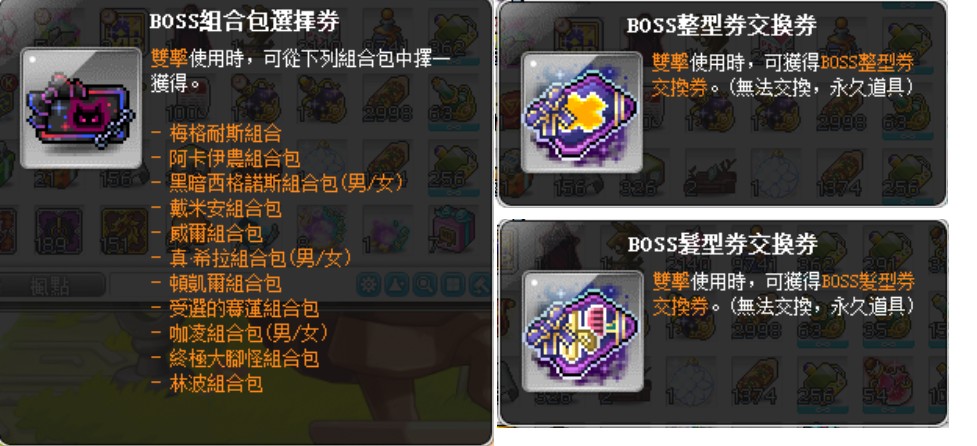Click the BOSS整型券交換券 item icon

click(581, 112)
